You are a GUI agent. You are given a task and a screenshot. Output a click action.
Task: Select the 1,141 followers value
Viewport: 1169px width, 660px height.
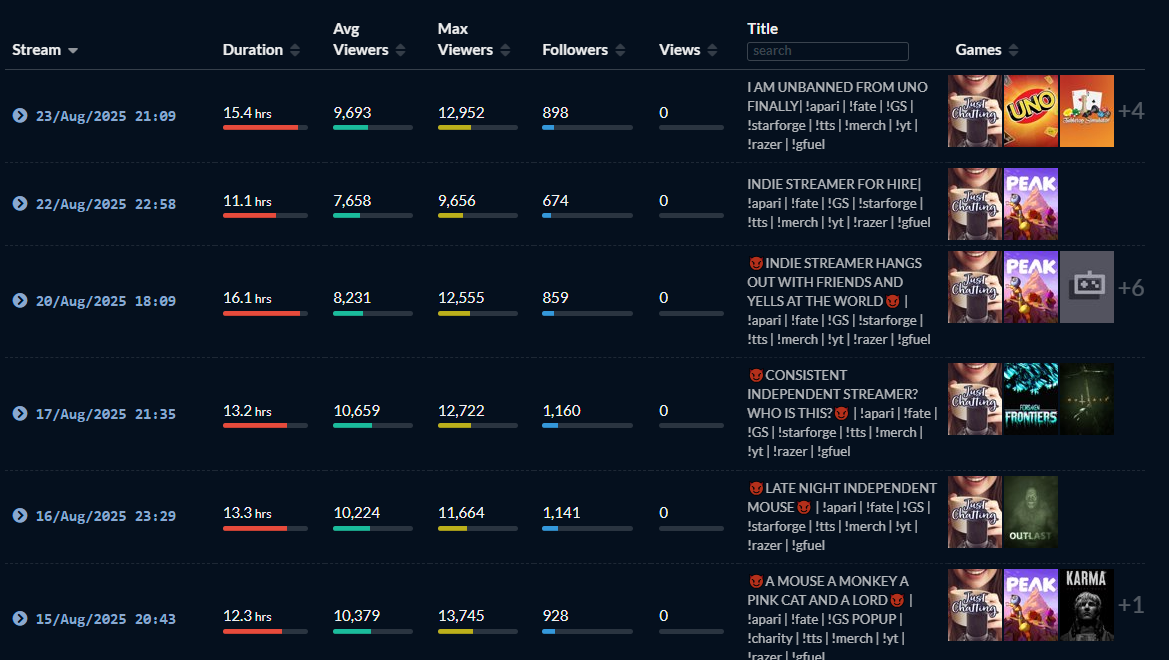561,512
